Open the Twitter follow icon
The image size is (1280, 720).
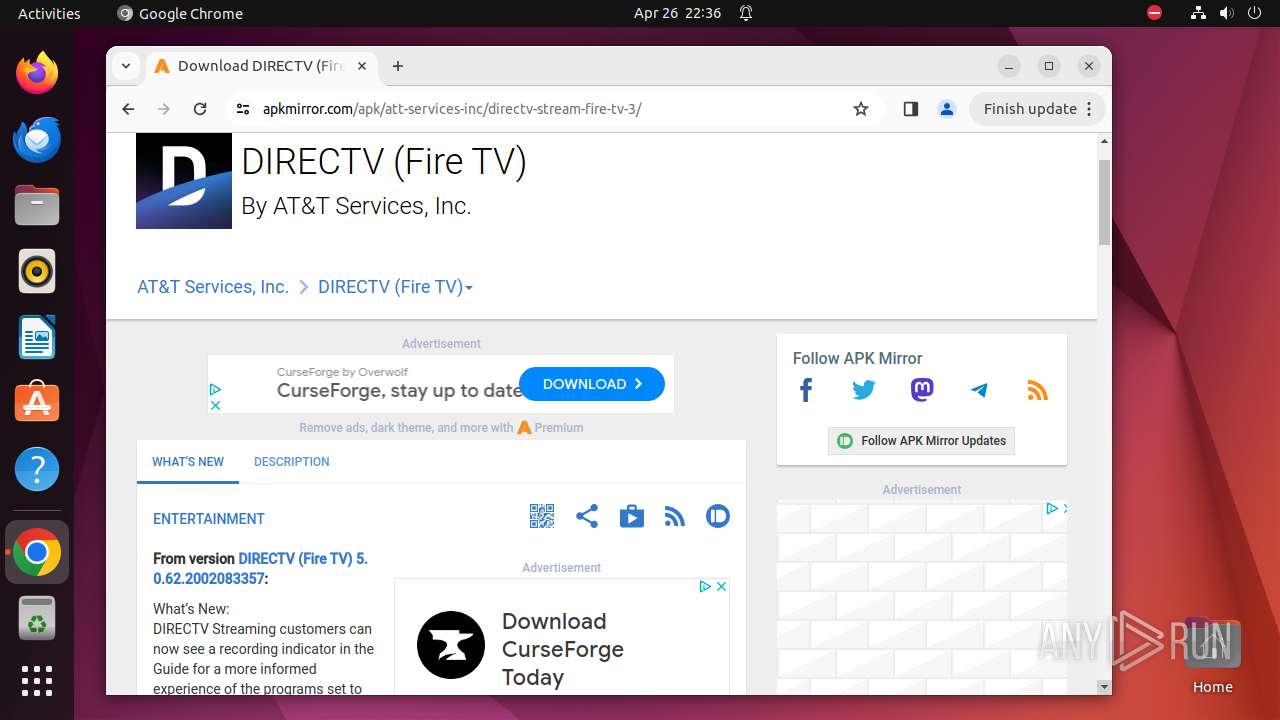864,390
